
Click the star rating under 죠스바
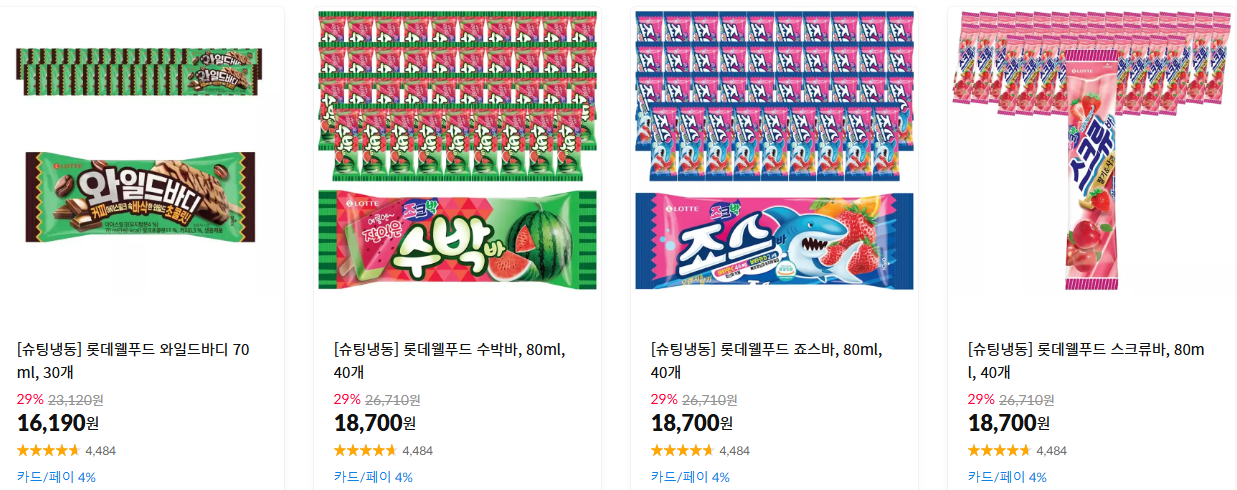pos(682,450)
